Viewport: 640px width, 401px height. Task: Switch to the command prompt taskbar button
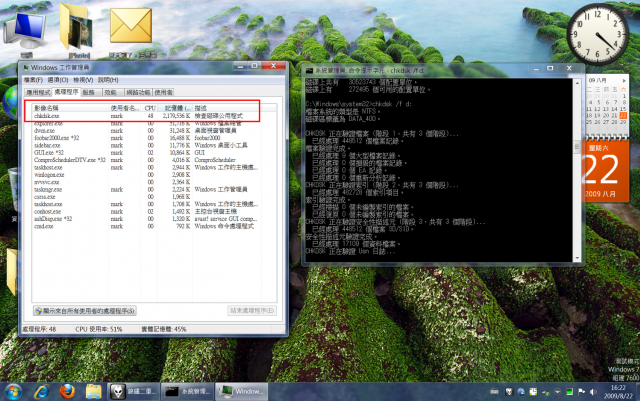(x=187, y=391)
